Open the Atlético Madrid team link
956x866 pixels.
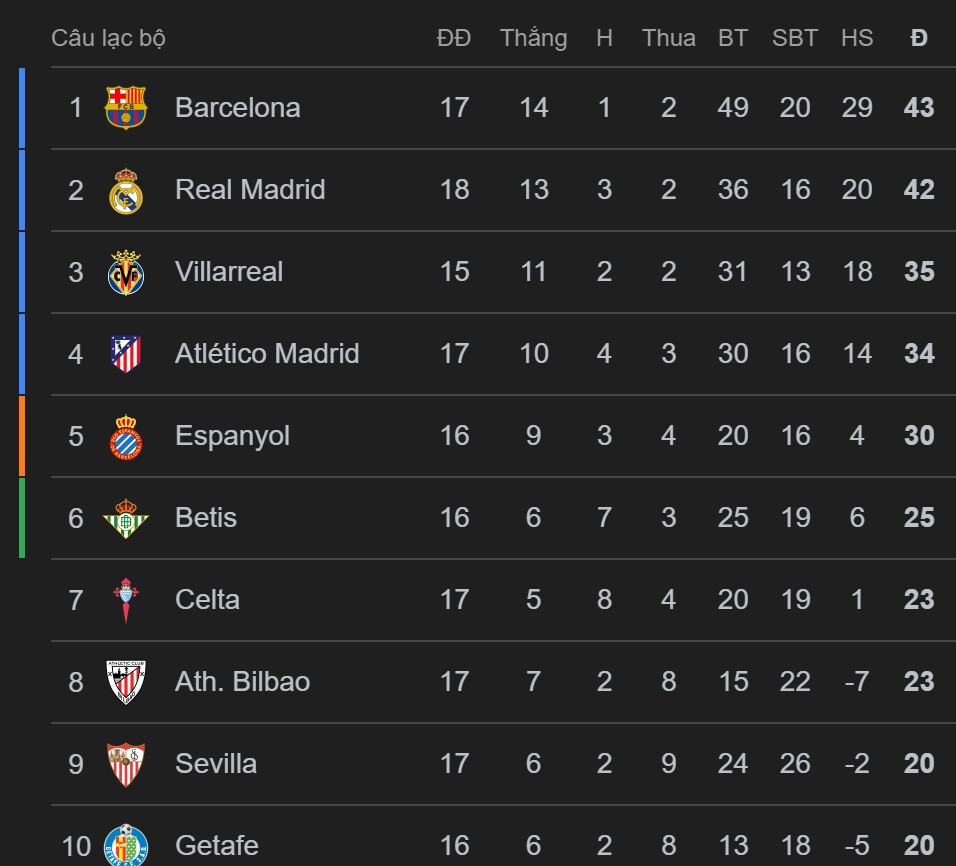click(x=267, y=354)
